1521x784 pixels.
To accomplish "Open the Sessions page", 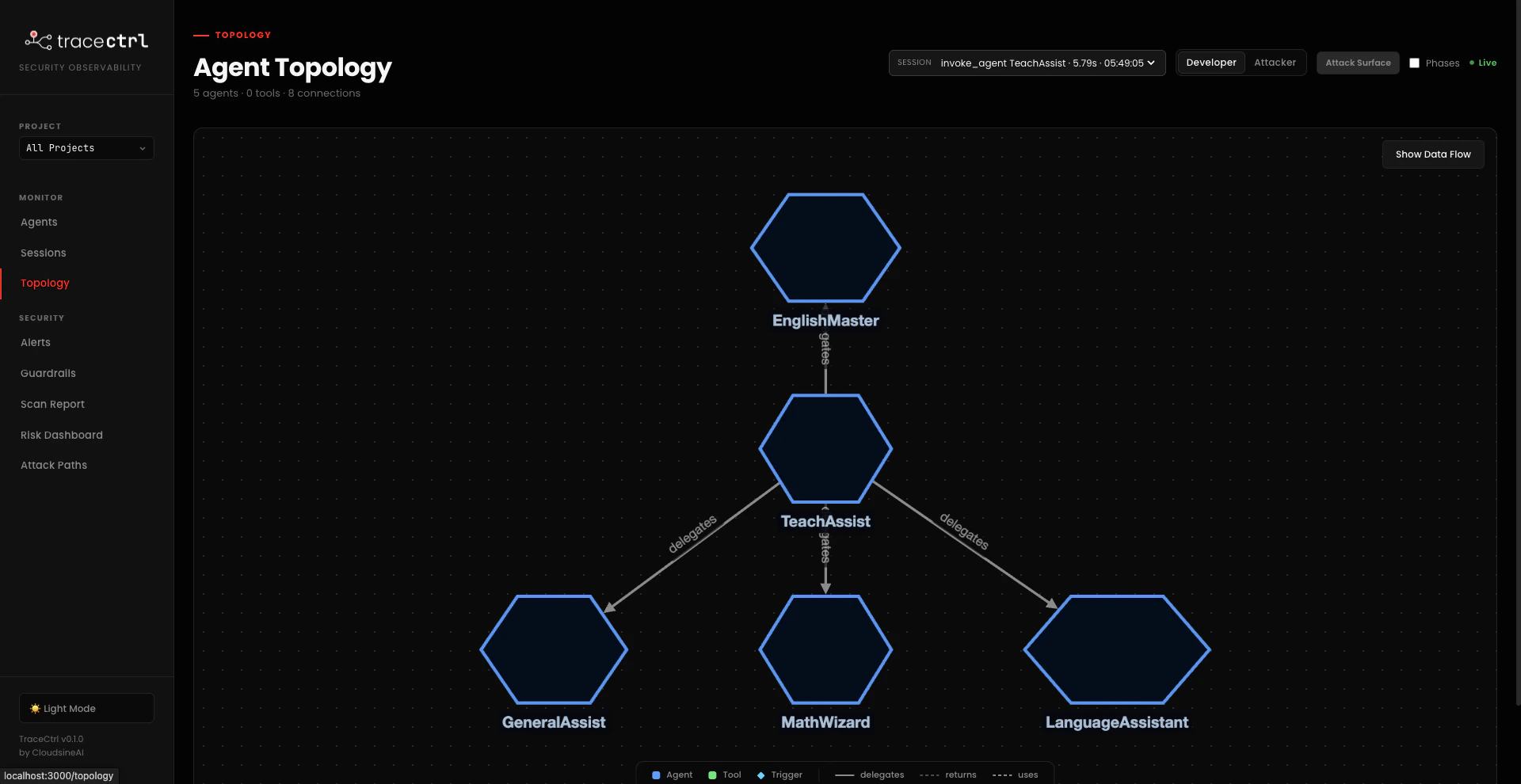I will [x=44, y=253].
